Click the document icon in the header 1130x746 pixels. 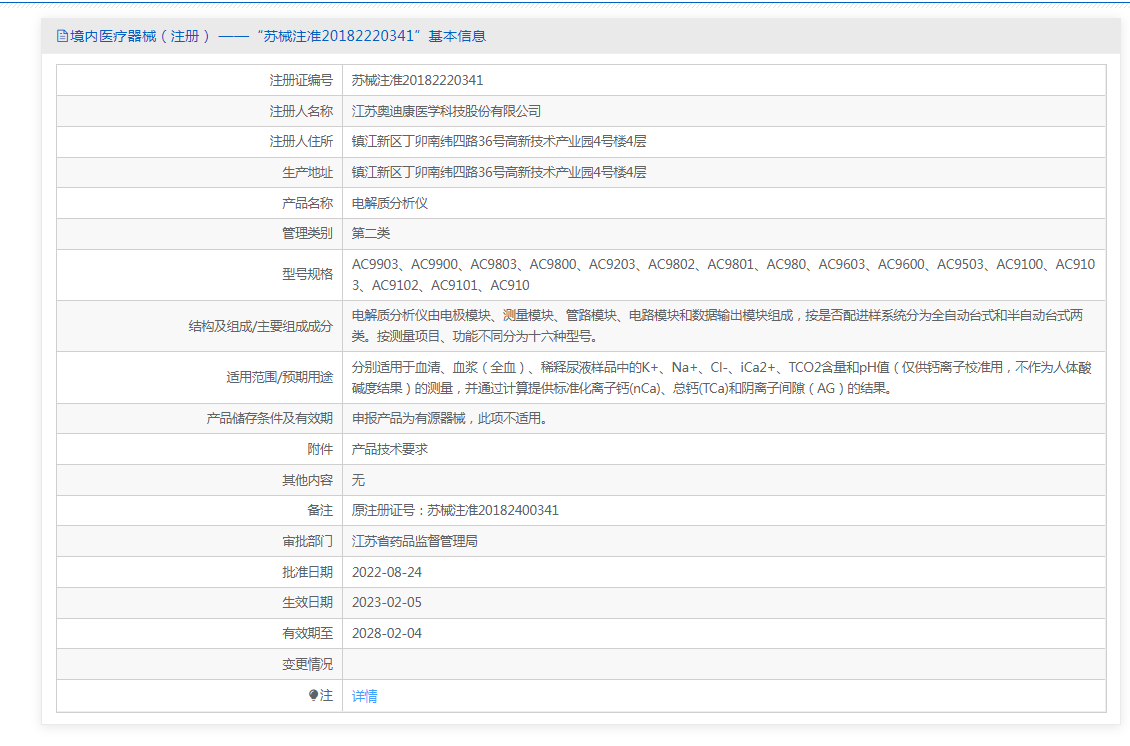coord(62,36)
